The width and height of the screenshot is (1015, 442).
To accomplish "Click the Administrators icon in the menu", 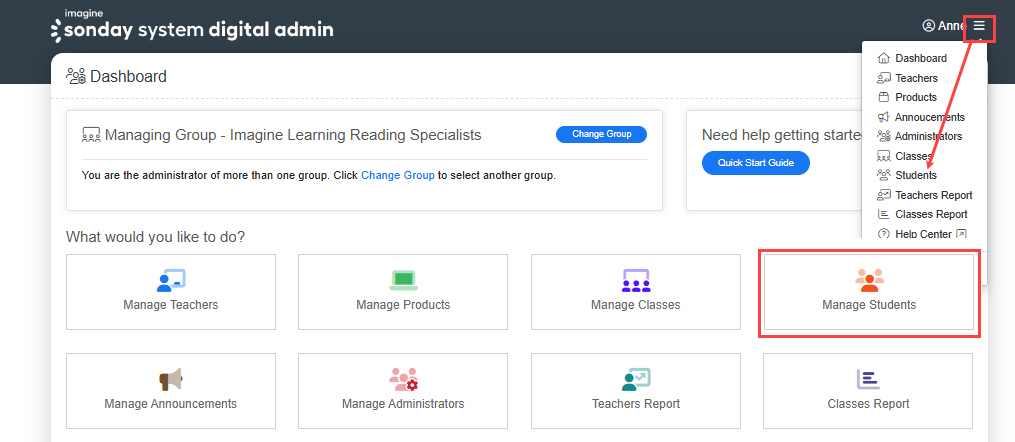I will click(884, 137).
